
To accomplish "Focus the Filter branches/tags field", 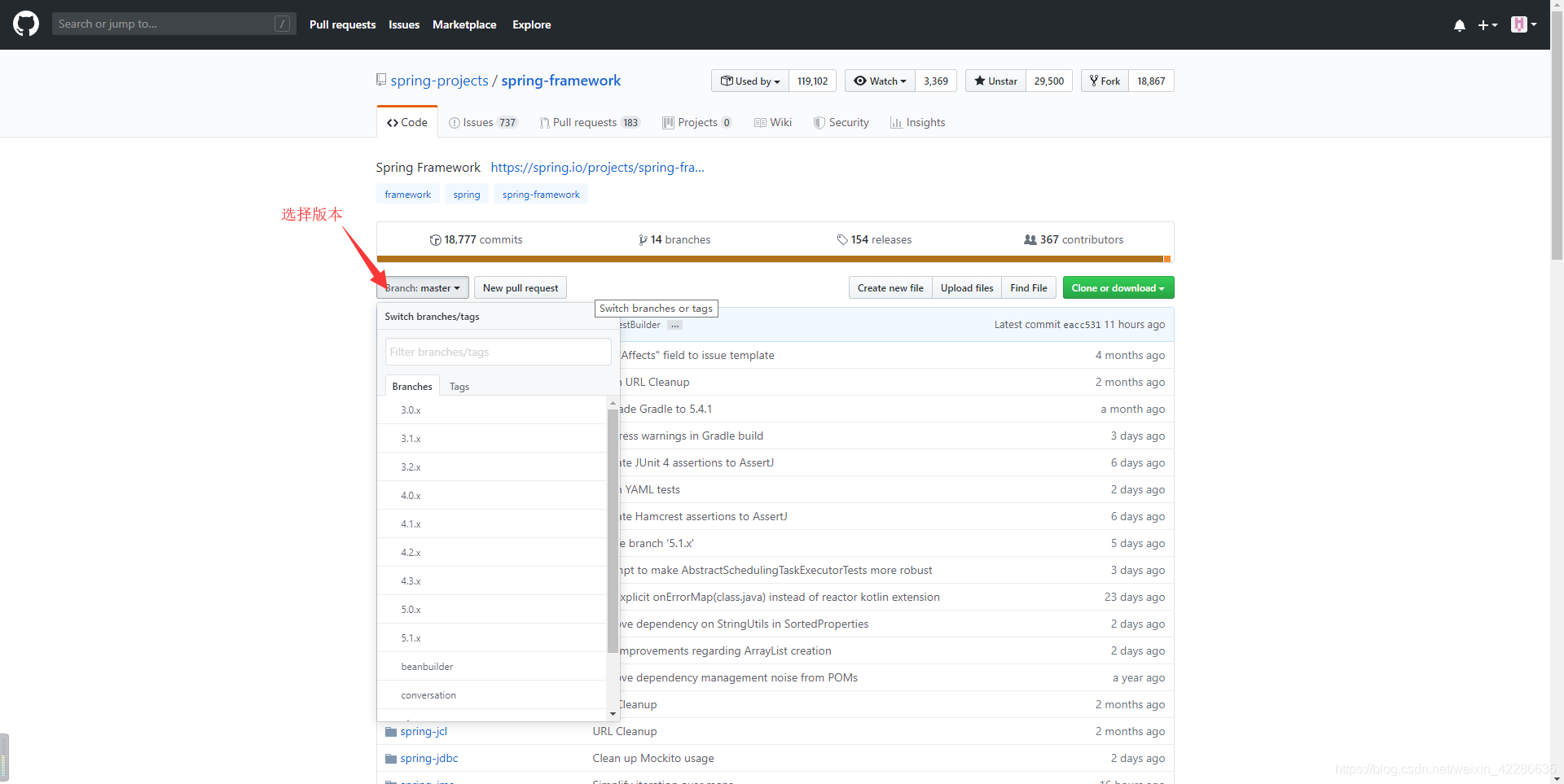I will 498,352.
